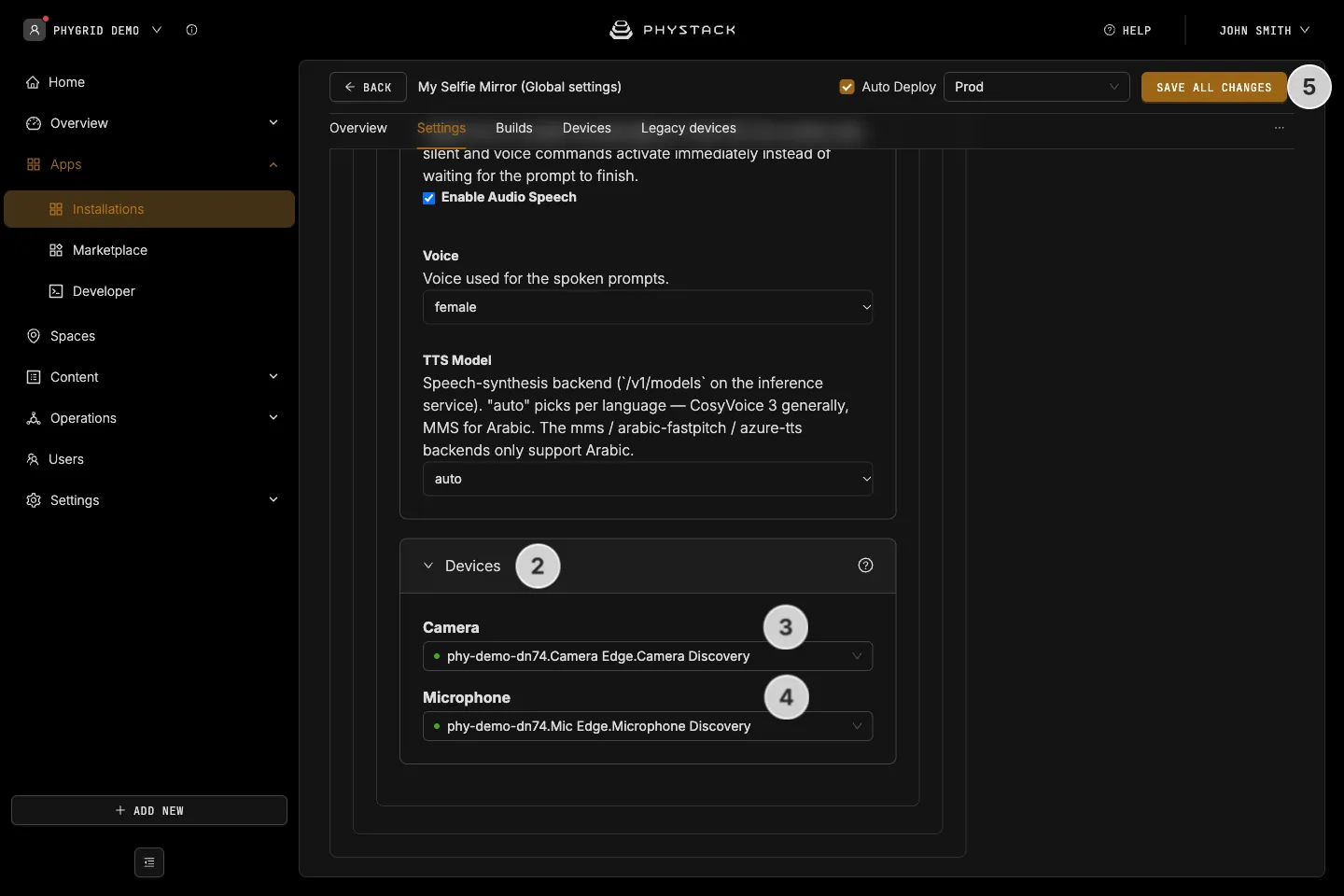Open the Camera device dropdown
Screen dimensions: 1344x896
pos(648,656)
